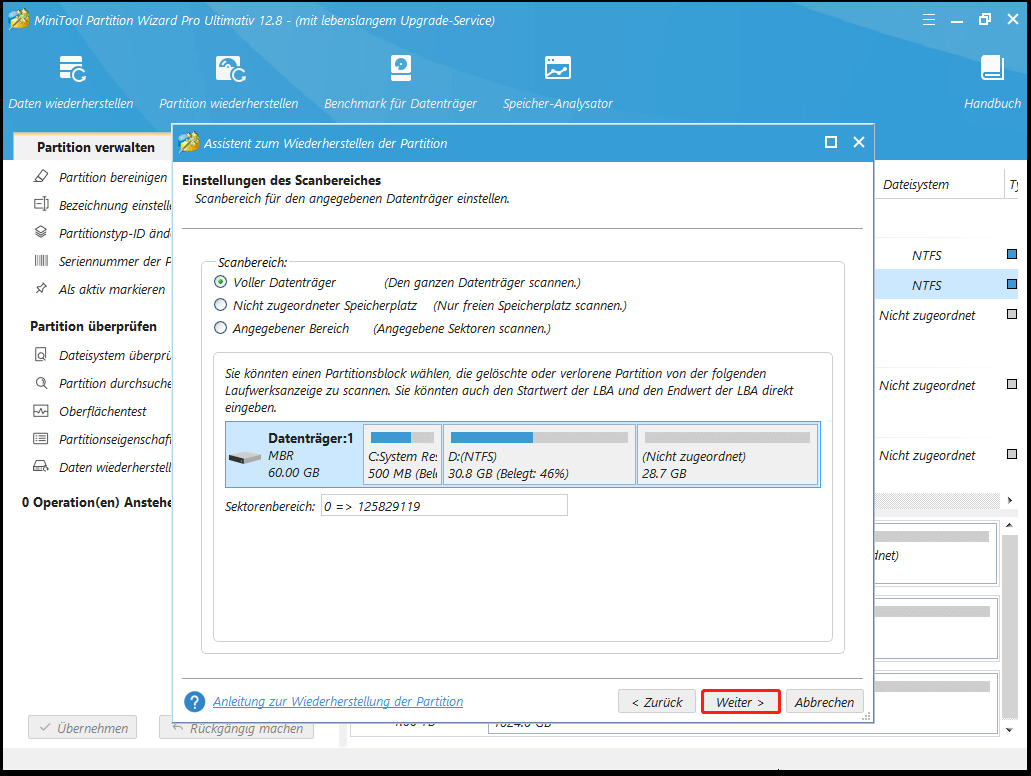
Task: Click the Datenträger:1 disk icon
Action: pos(245,457)
